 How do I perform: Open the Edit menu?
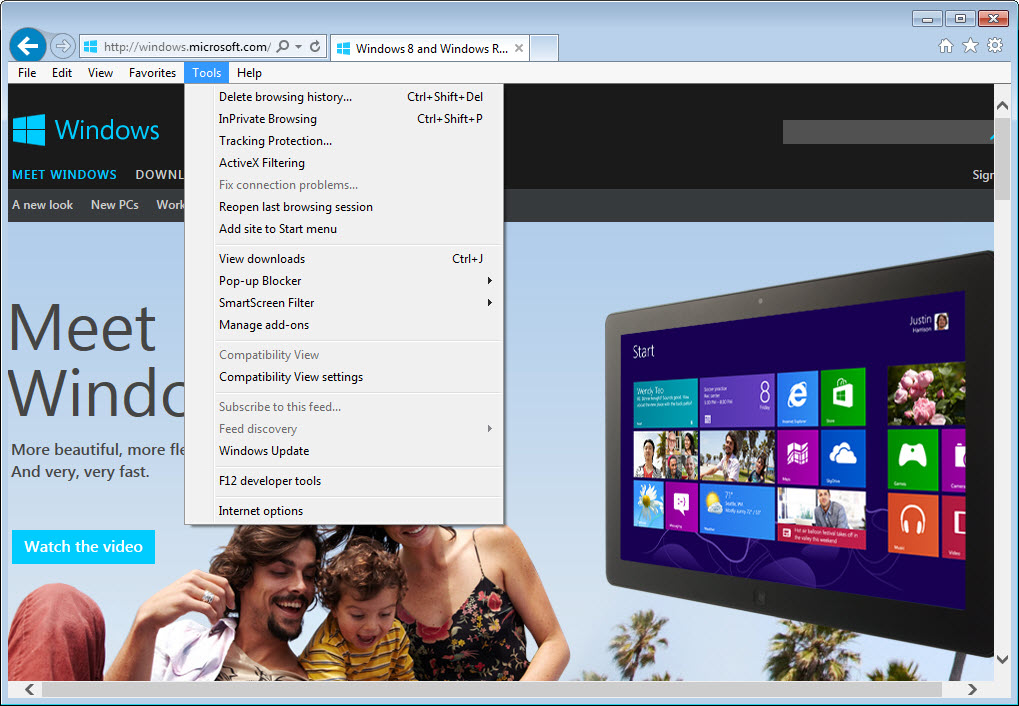pos(62,73)
